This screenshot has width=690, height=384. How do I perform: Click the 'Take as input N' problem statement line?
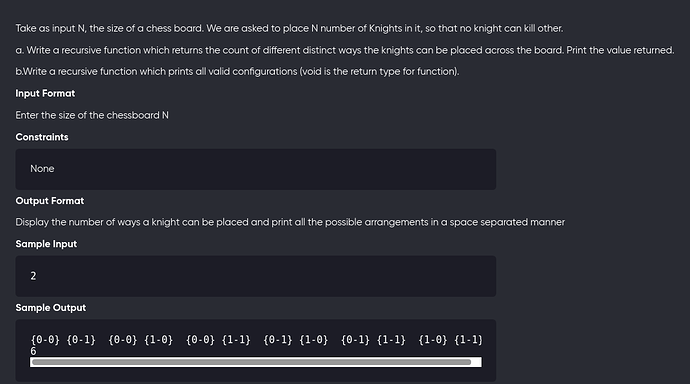(x=289, y=28)
